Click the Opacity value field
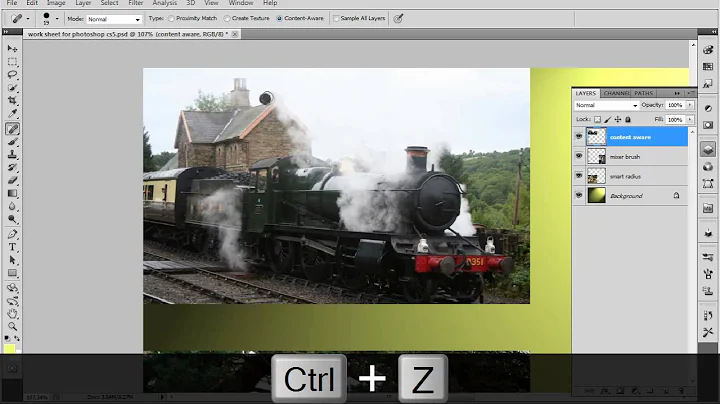 675,105
